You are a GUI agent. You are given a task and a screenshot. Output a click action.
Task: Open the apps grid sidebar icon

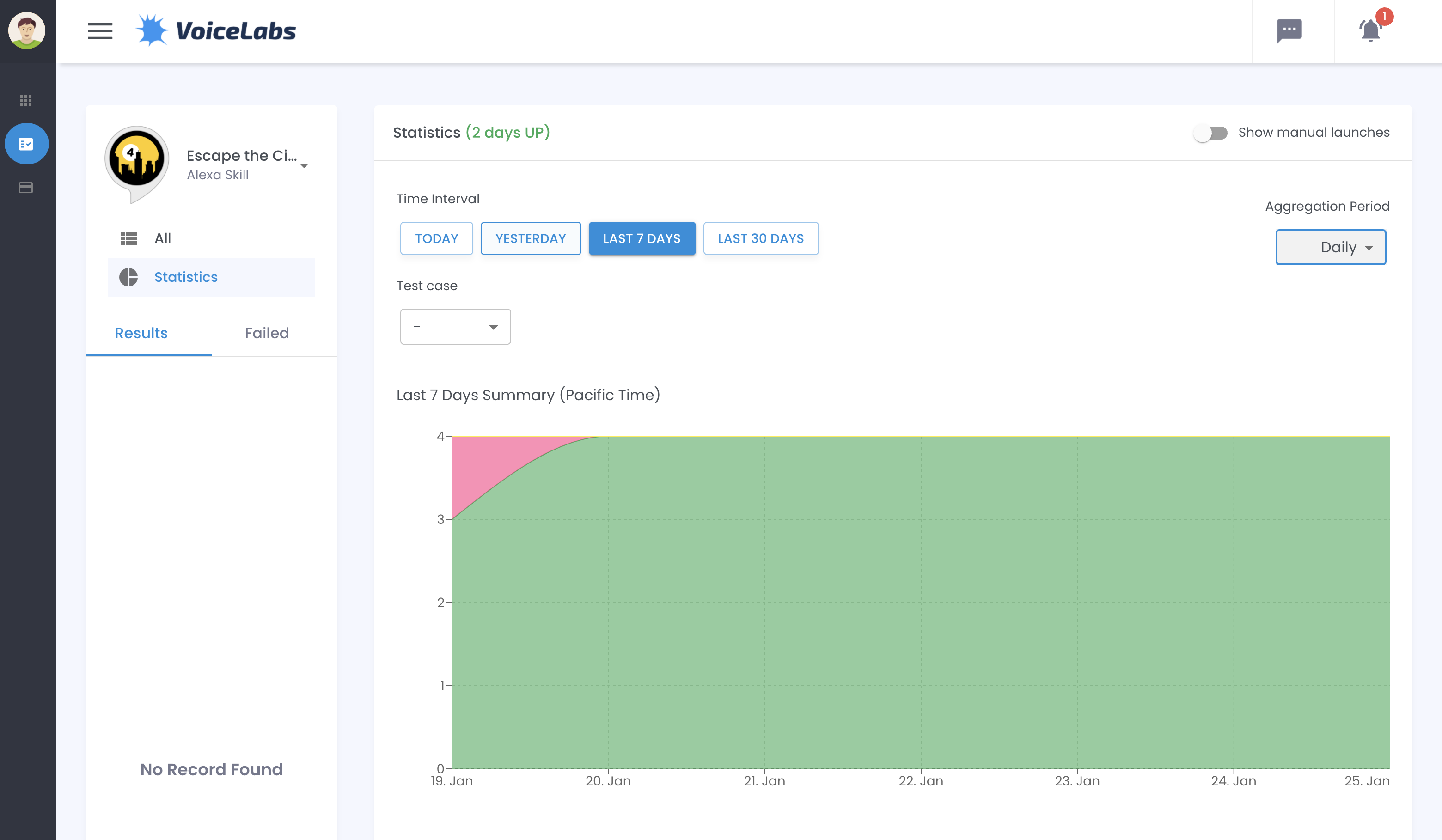click(x=26, y=101)
